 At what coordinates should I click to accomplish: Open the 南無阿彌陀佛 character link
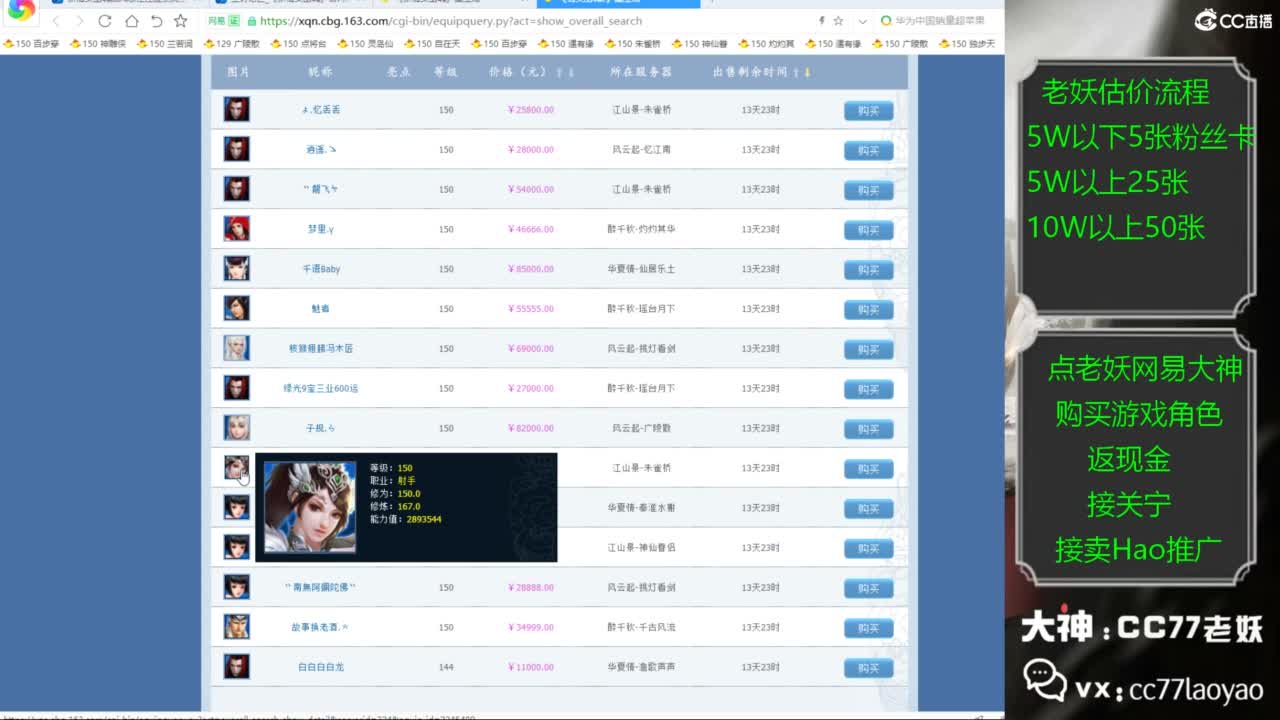pyautogui.click(x=321, y=587)
